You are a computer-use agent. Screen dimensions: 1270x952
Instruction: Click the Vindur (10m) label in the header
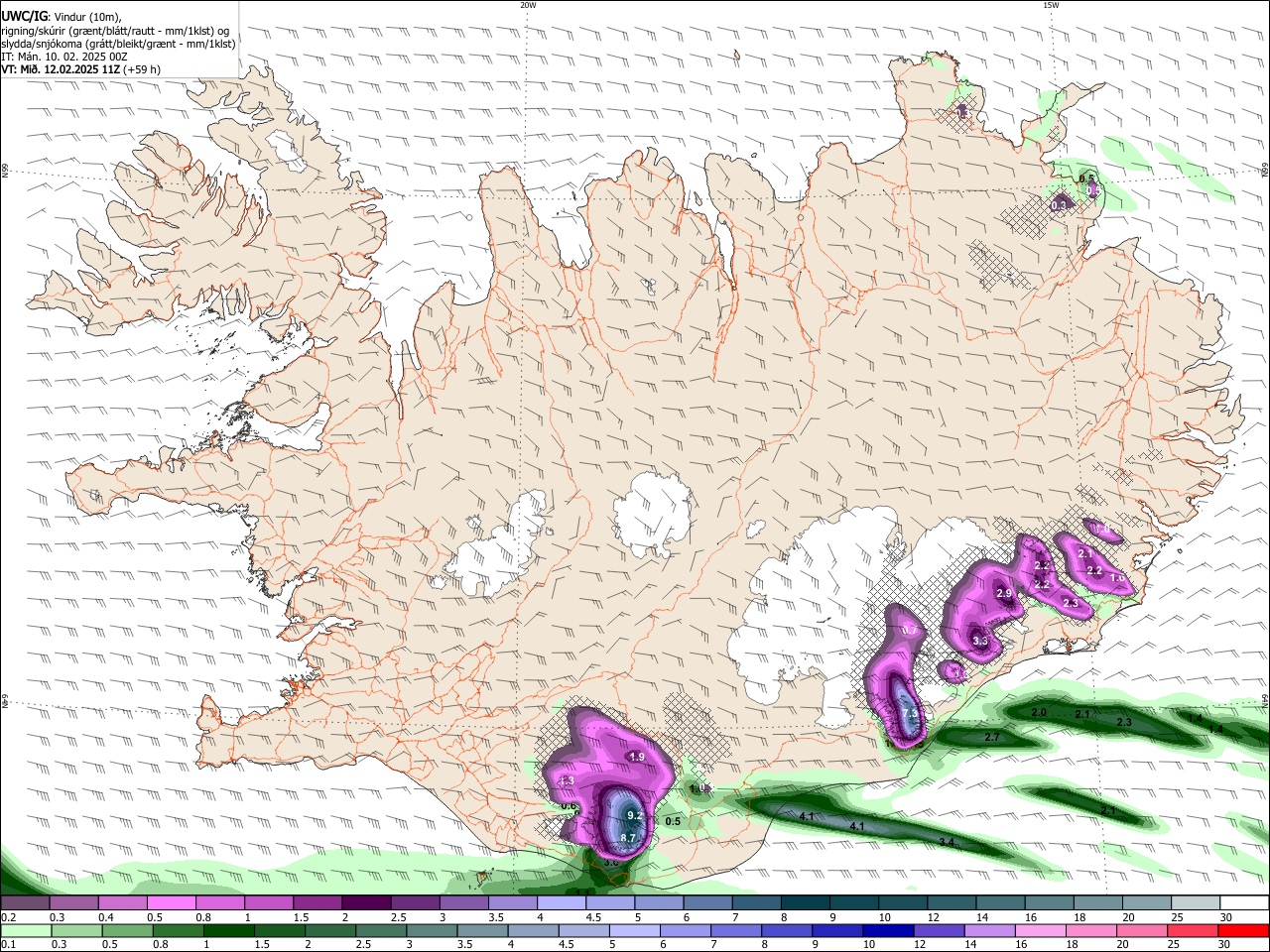(x=87, y=17)
